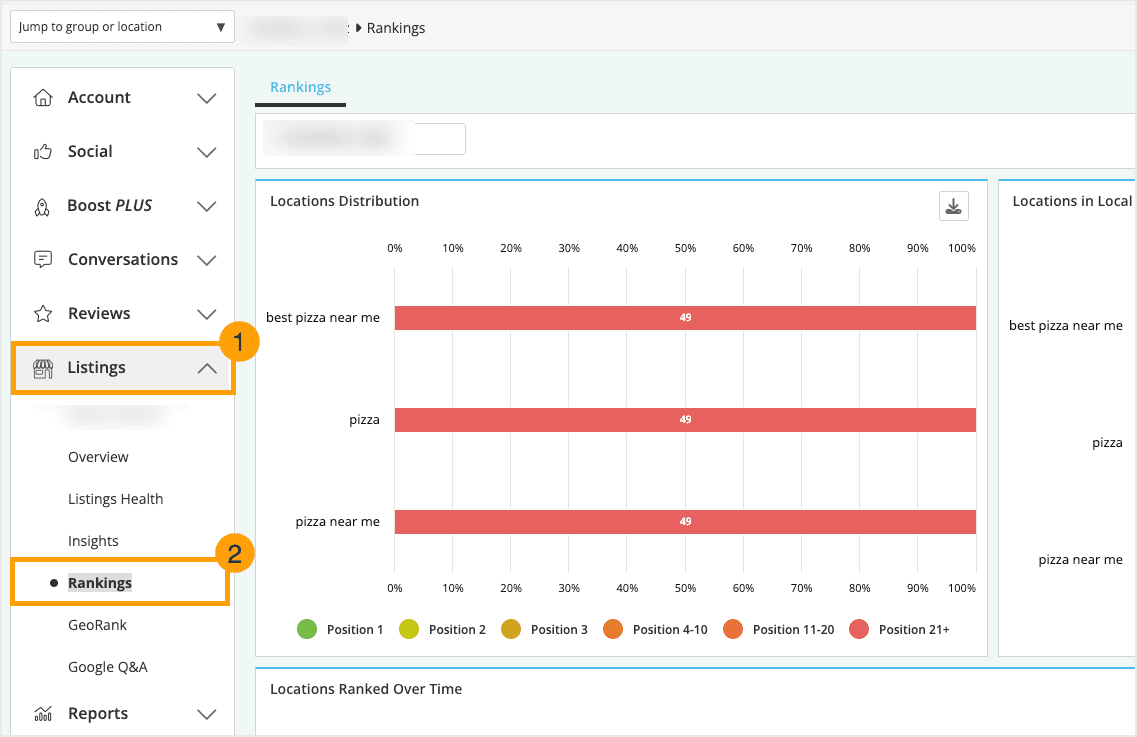Download the Locations Distribution chart
The image size is (1137, 737).
[953, 206]
